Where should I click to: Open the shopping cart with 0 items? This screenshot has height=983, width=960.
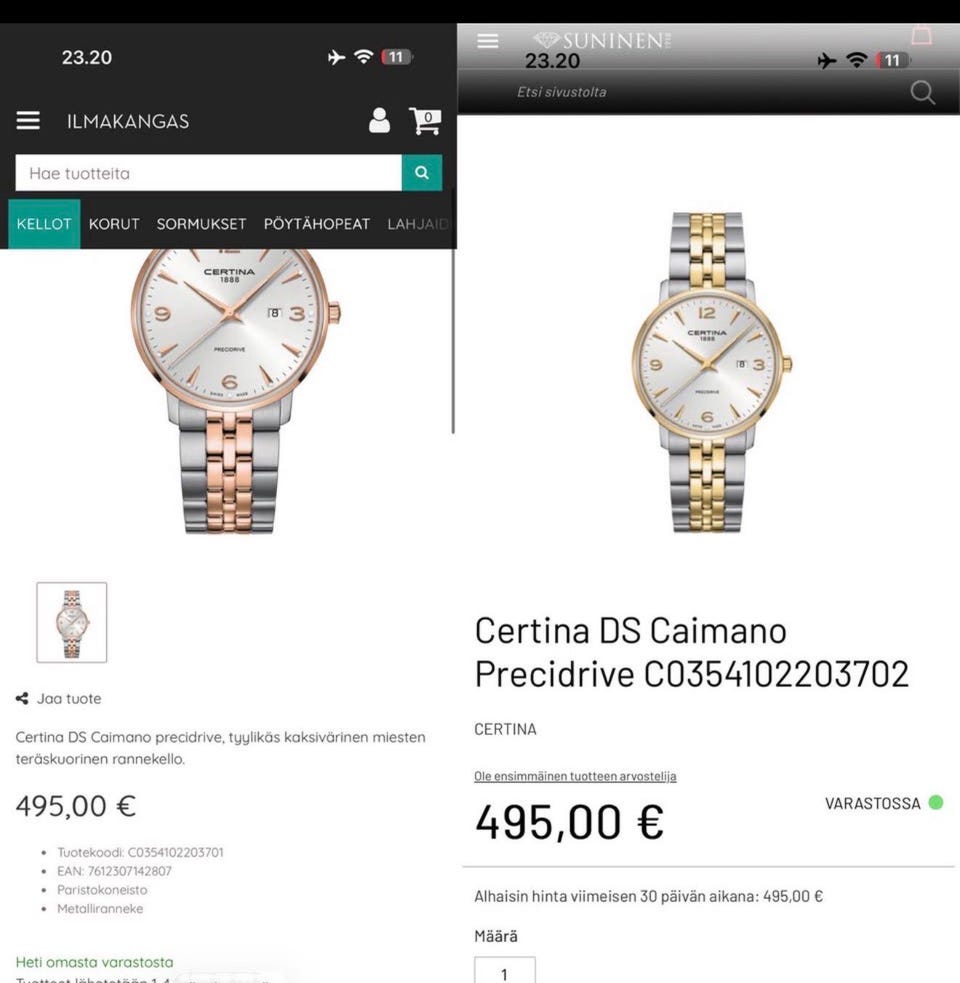(x=425, y=120)
